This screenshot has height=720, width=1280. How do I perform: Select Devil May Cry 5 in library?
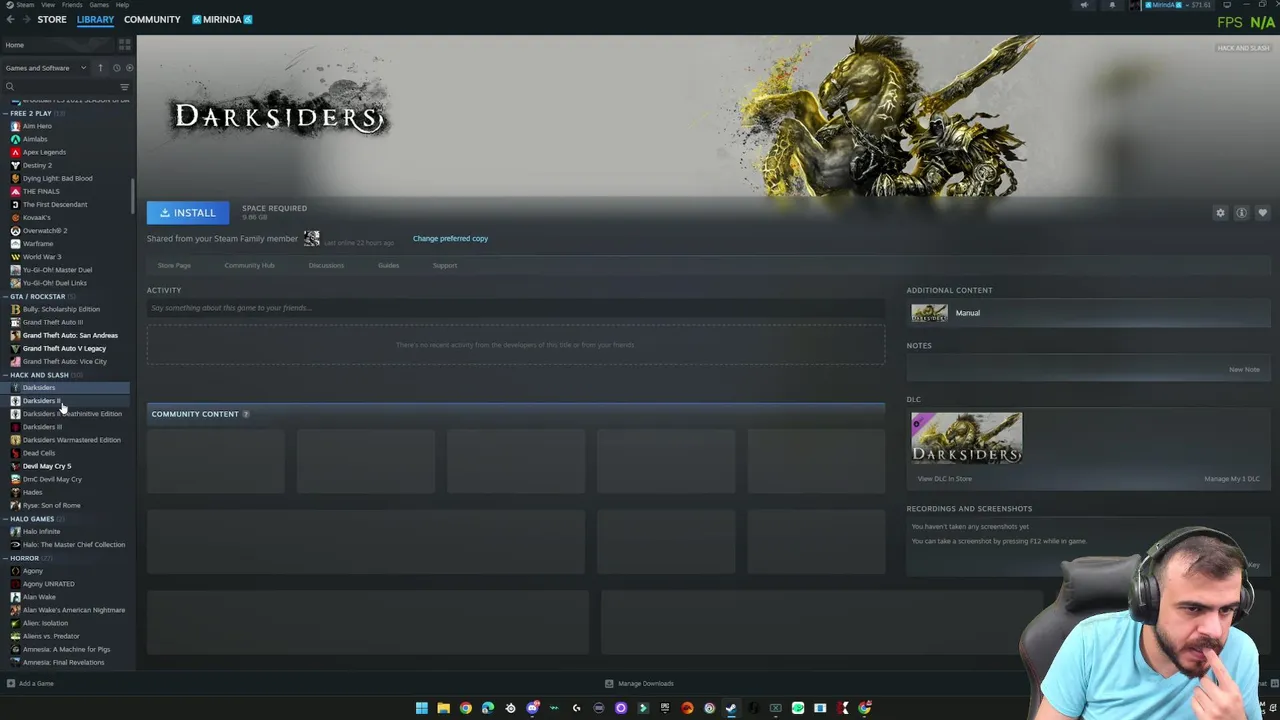pyautogui.click(x=47, y=466)
